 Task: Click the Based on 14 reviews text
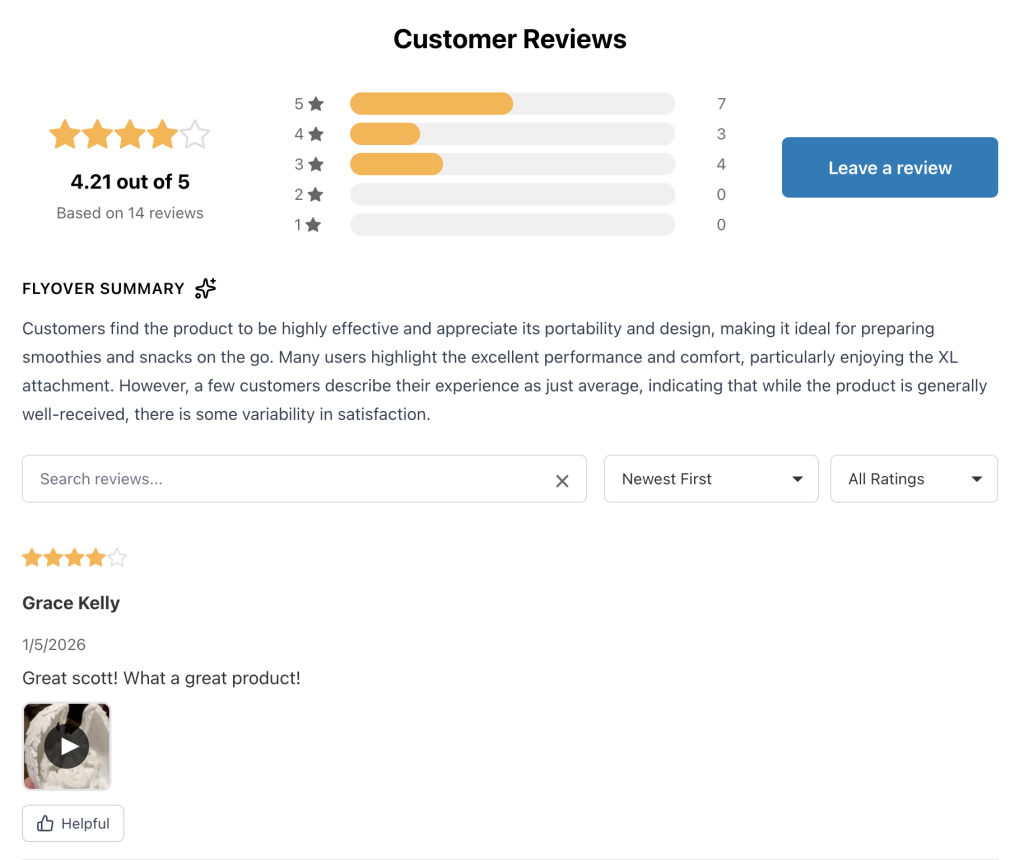[x=130, y=213]
